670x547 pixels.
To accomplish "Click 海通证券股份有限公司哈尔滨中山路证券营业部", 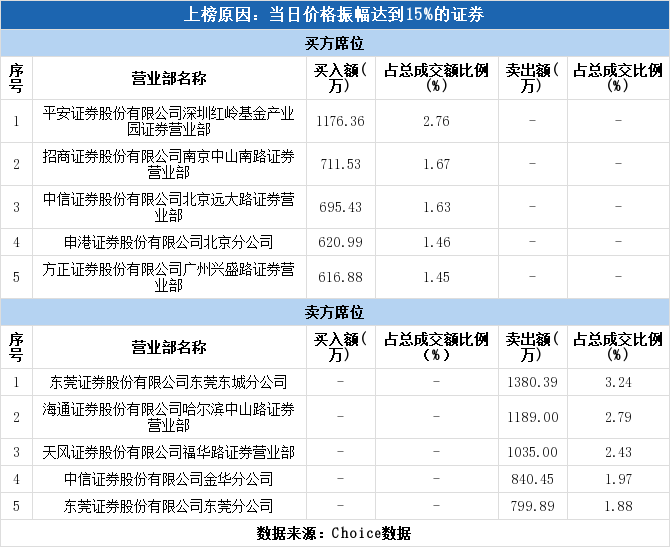I will [x=168, y=417].
